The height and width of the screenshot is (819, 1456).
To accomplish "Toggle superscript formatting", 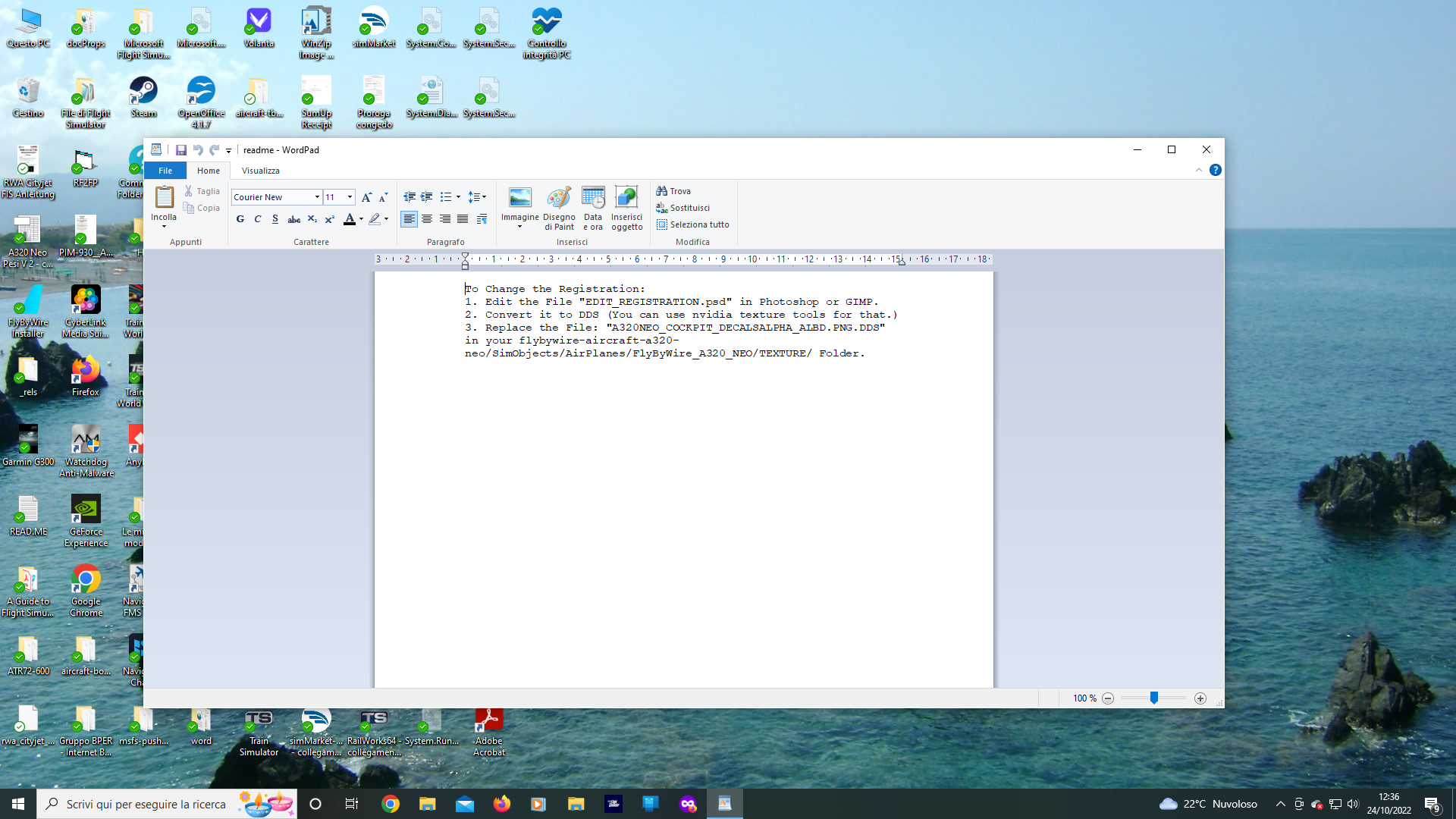I will tap(330, 219).
